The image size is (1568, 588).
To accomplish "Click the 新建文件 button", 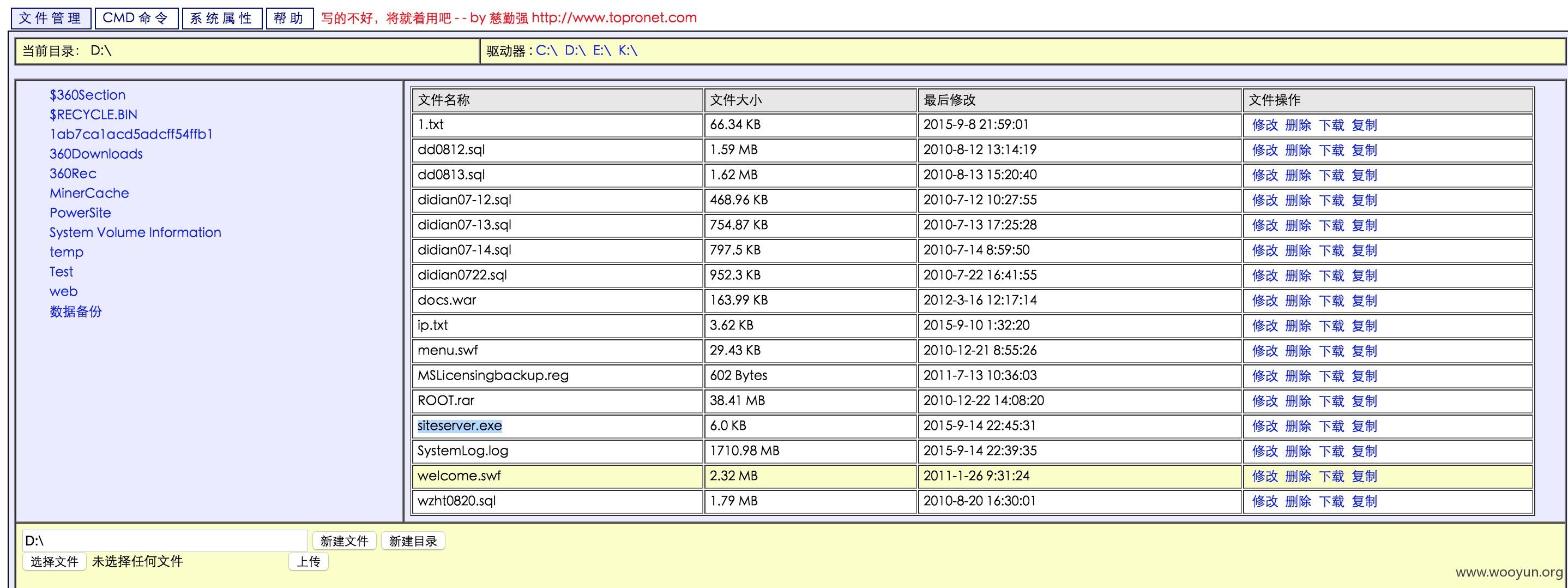I will pos(345,541).
